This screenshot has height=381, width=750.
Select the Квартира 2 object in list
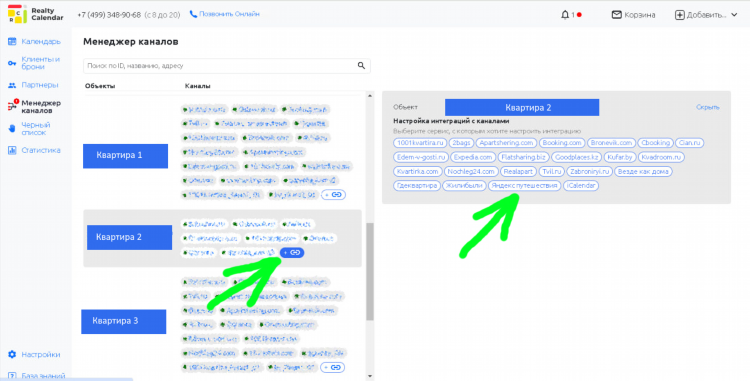click(x=129, y=237)
